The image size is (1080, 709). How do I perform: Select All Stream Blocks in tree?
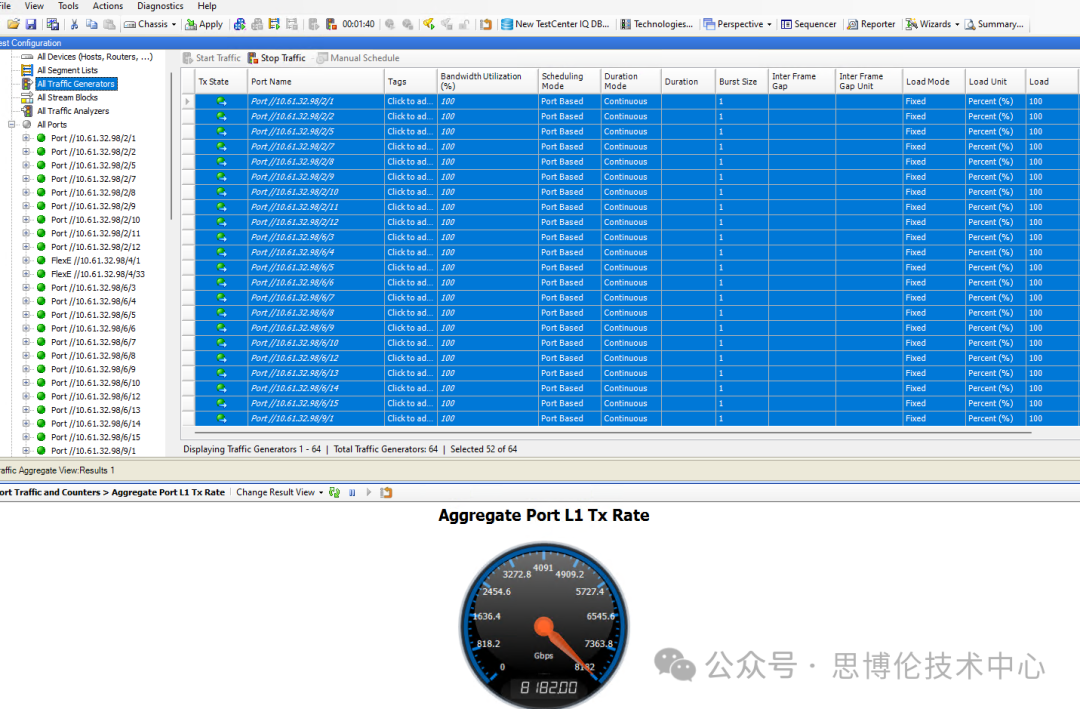pyautogui.click(x=67, y=98)
